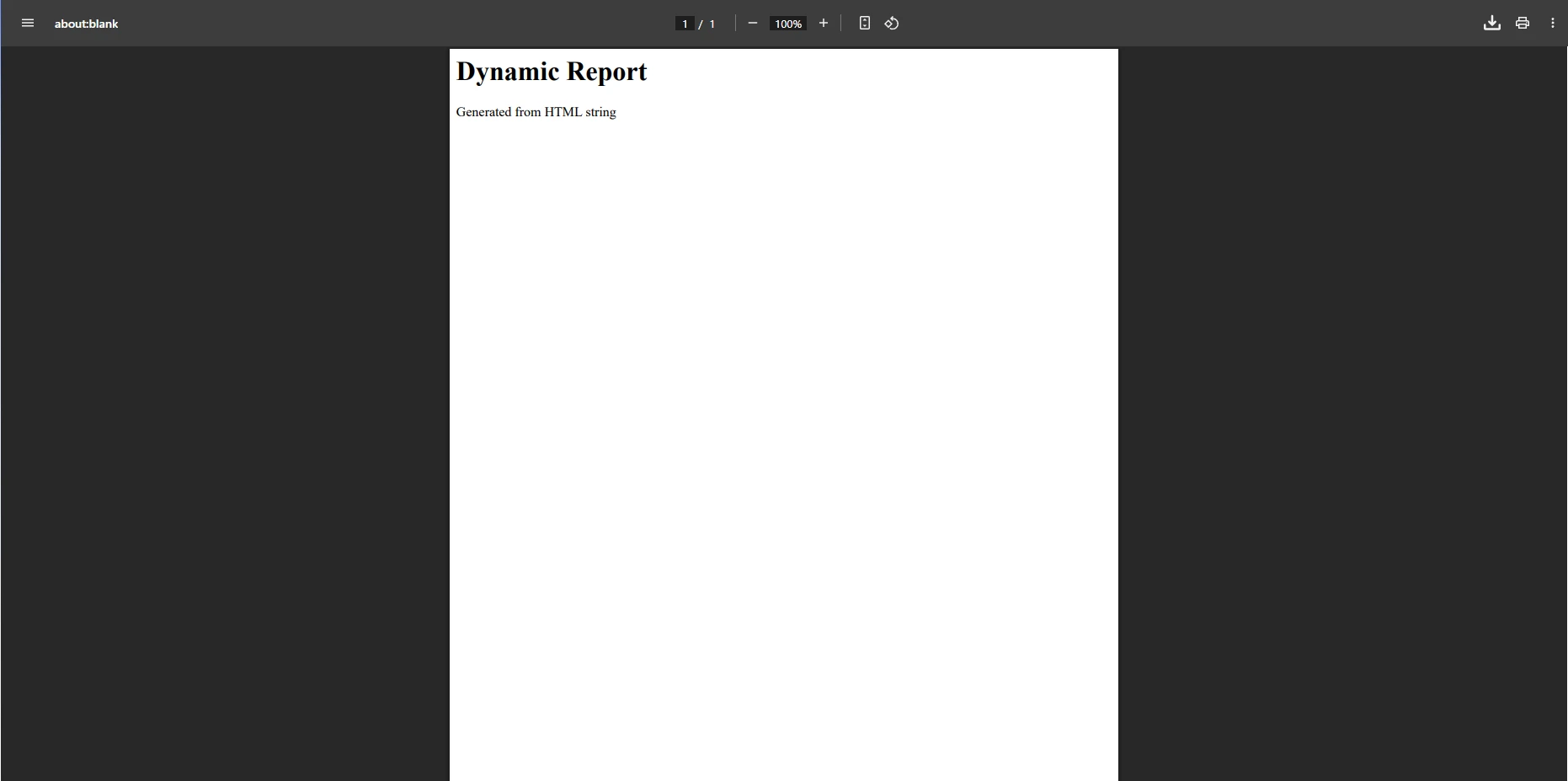This screenshot has width=1568, height=781.
Task: Click the blank white area of the page
Action: click(783, 421)
